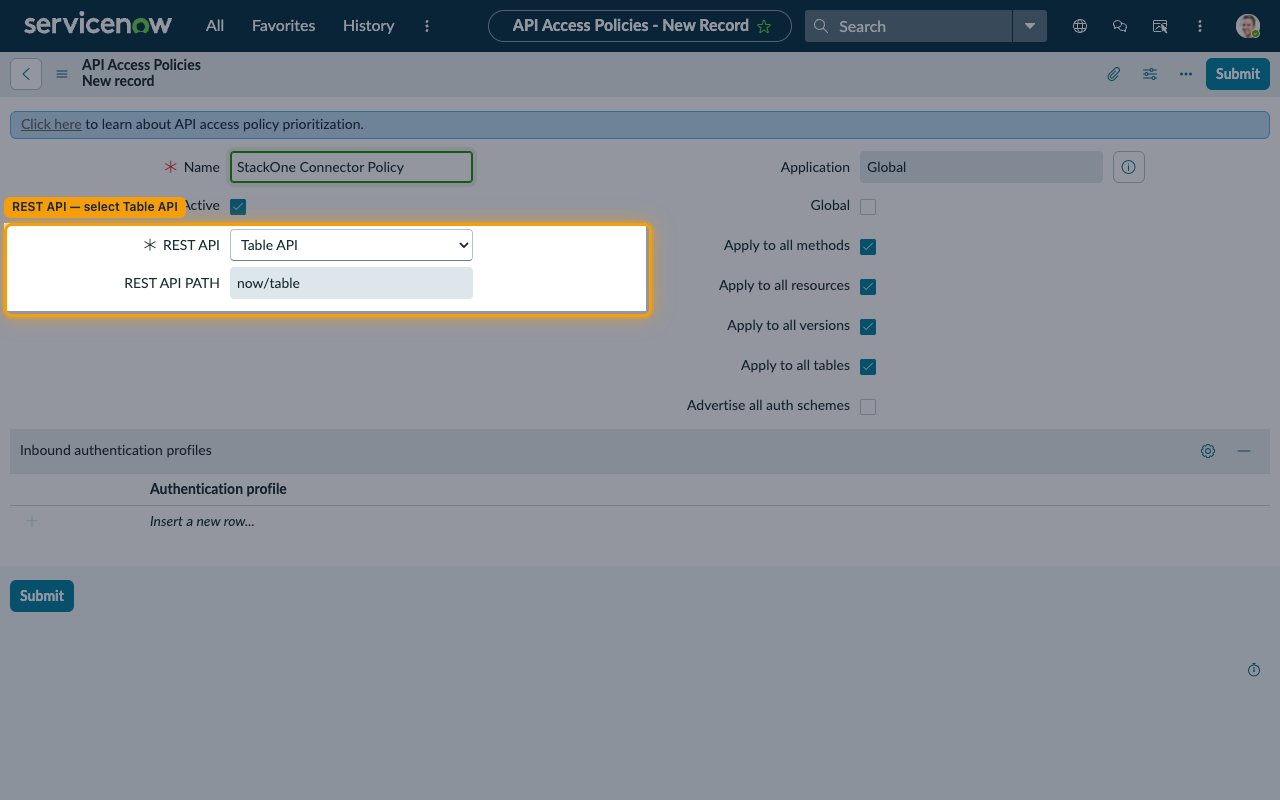Open the more options ellipsis icon

1186,74
